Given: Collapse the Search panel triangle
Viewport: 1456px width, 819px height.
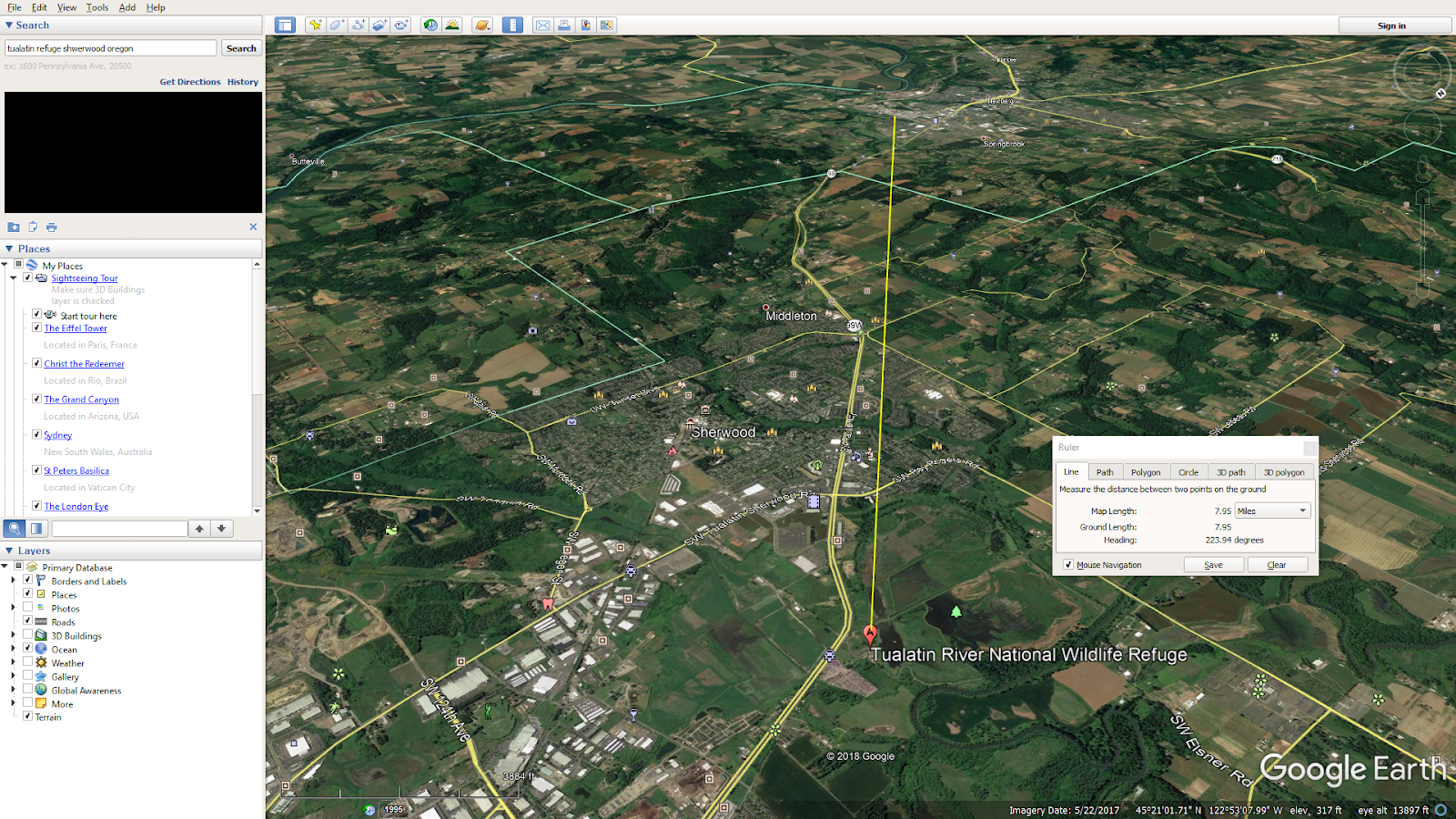Looking at the screenshot, I should pos(9,25).
